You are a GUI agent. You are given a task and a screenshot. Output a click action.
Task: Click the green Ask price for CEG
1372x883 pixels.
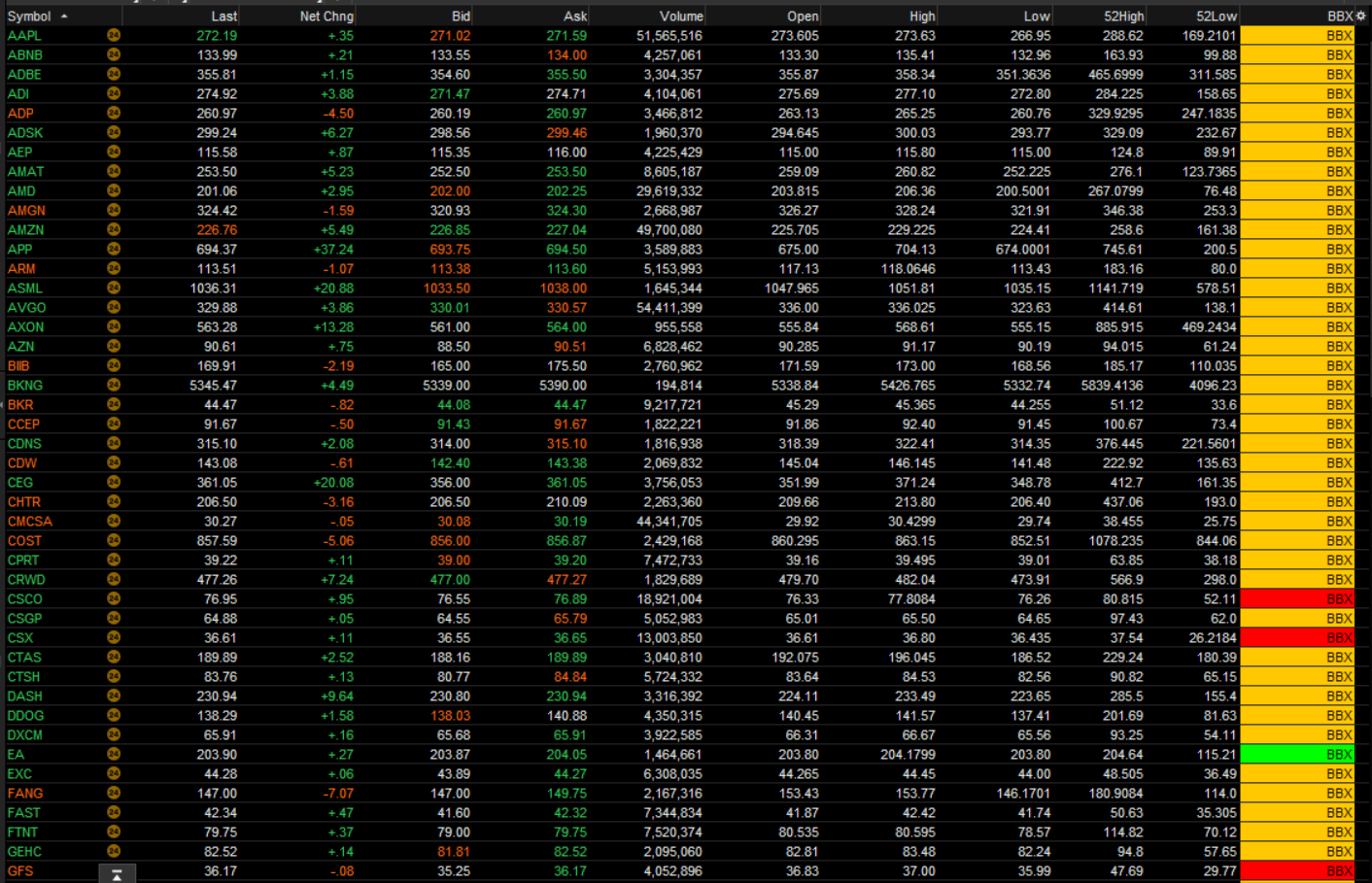point(566,483)
